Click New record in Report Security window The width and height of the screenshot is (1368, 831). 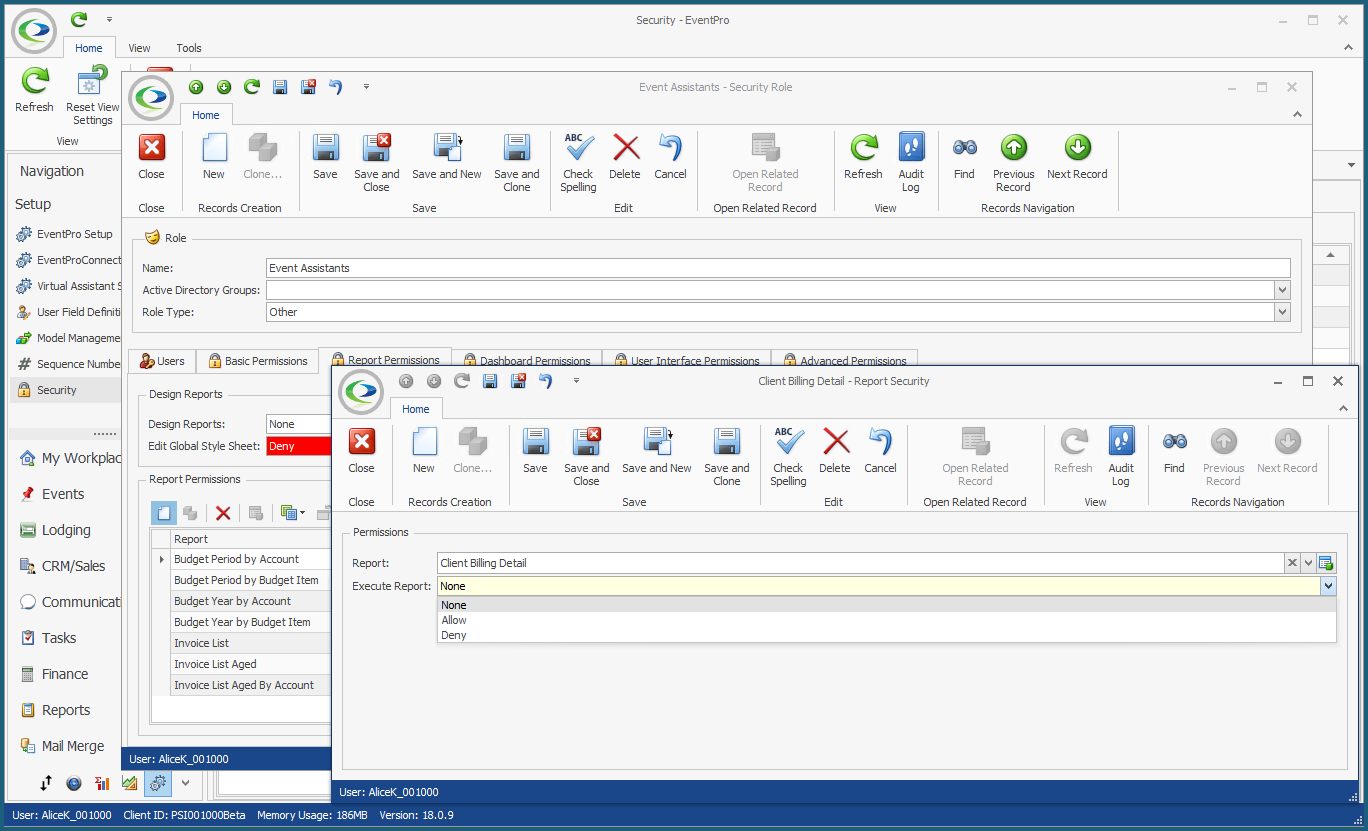click(x=424, y=451)
